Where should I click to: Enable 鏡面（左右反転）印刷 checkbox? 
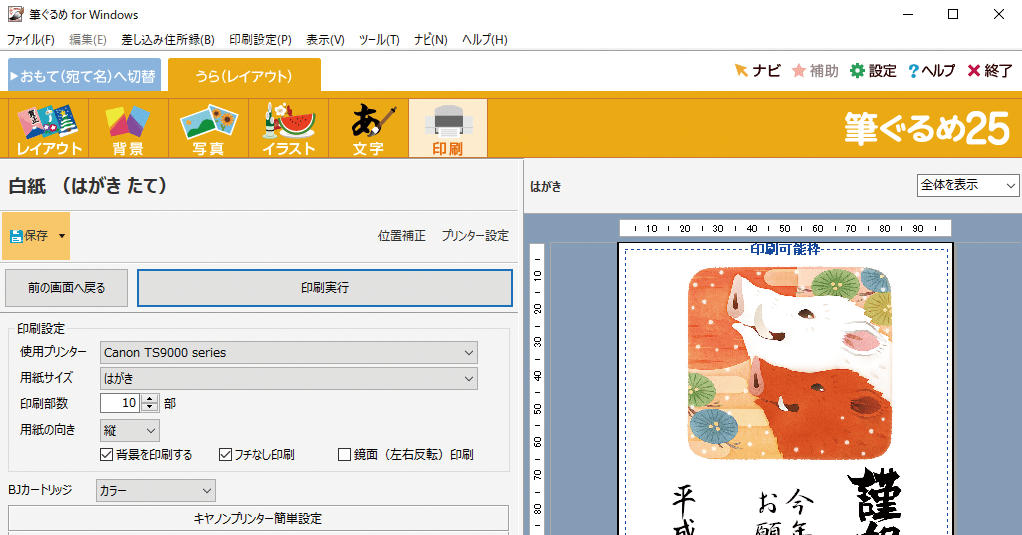pos(345,454)
